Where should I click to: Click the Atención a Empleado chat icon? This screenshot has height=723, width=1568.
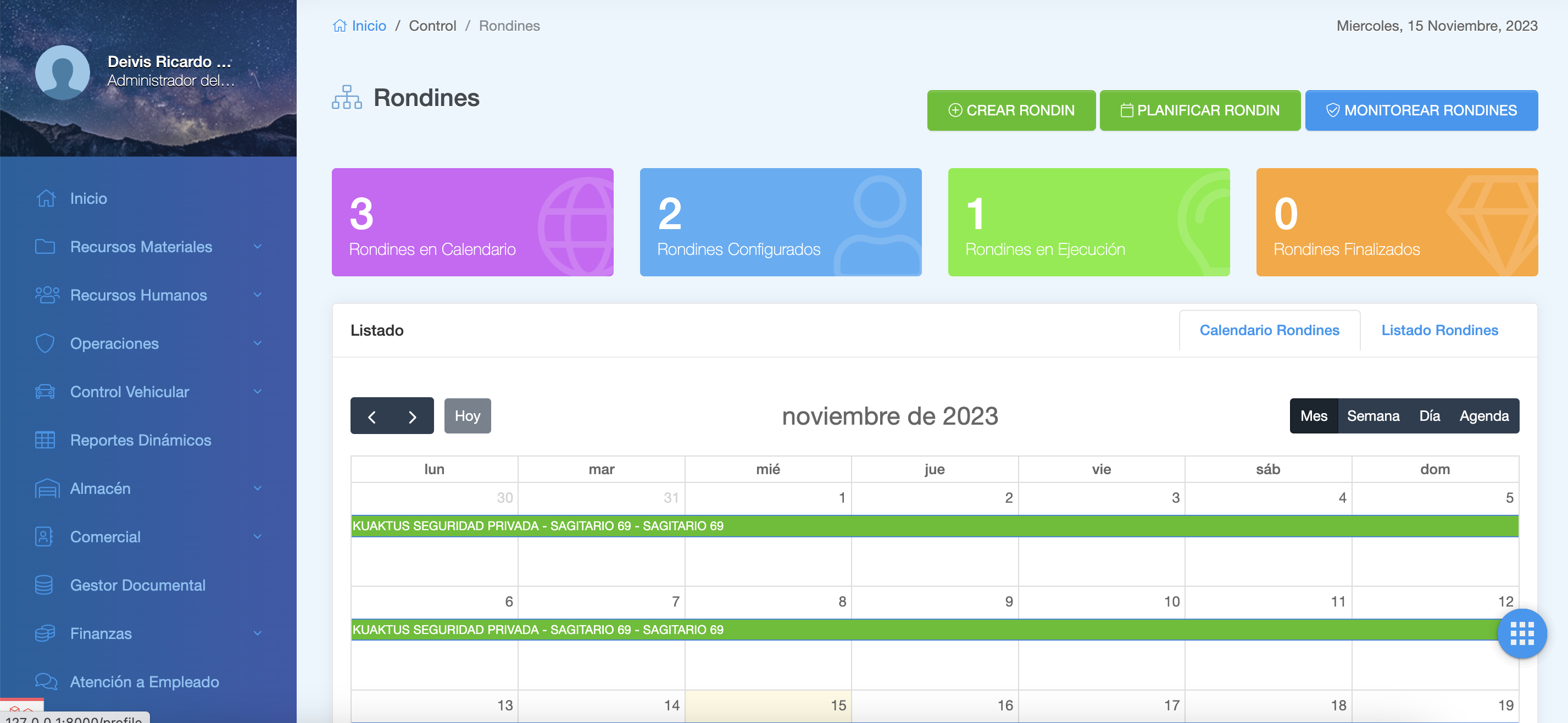coord(46,682)
